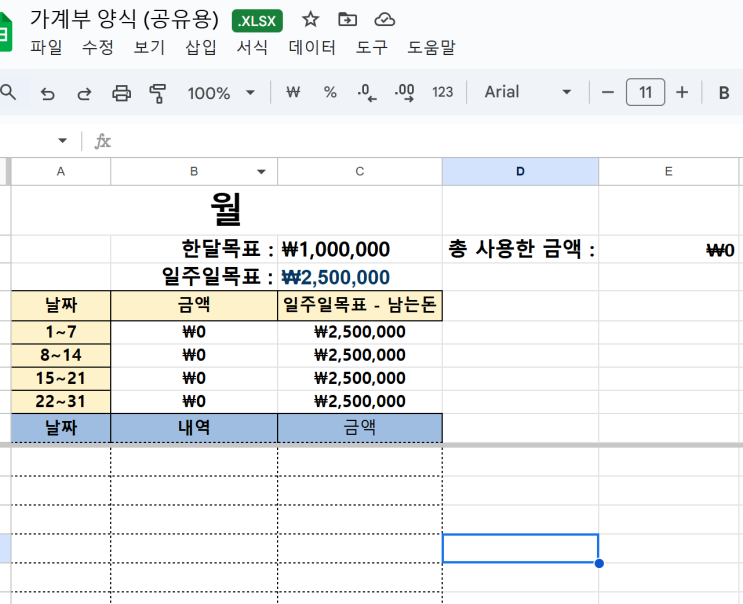Select the blue ₩2,500,000 goal cell
The width and height of the screenshot is (743, 604).
(x=360, y=277)
